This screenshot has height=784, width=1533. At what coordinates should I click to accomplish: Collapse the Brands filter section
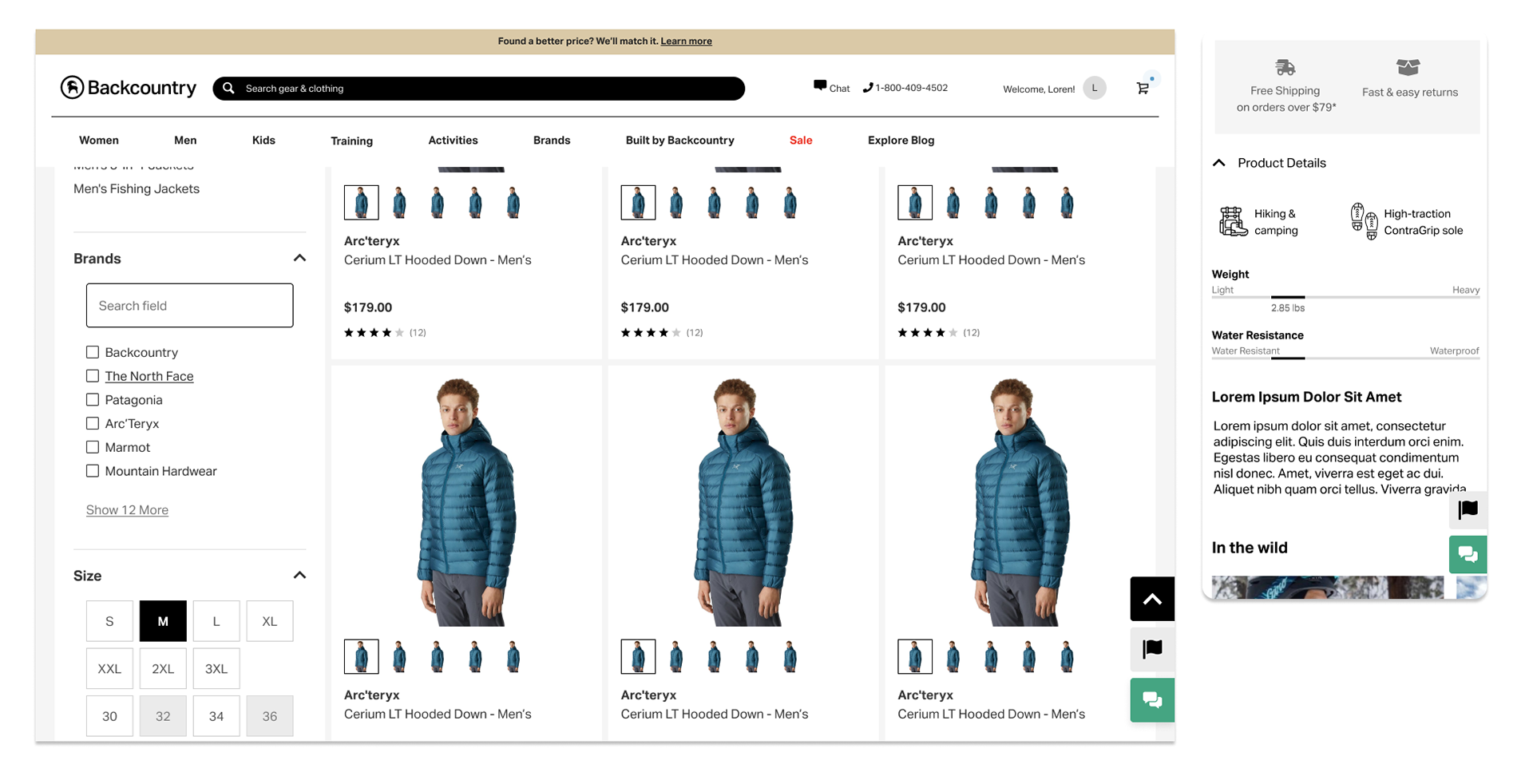coord(299,258)
